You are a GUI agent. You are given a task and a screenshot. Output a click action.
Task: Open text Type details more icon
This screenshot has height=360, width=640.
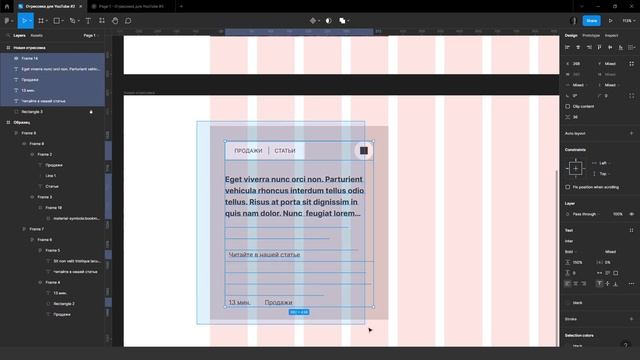pos(631,284)
